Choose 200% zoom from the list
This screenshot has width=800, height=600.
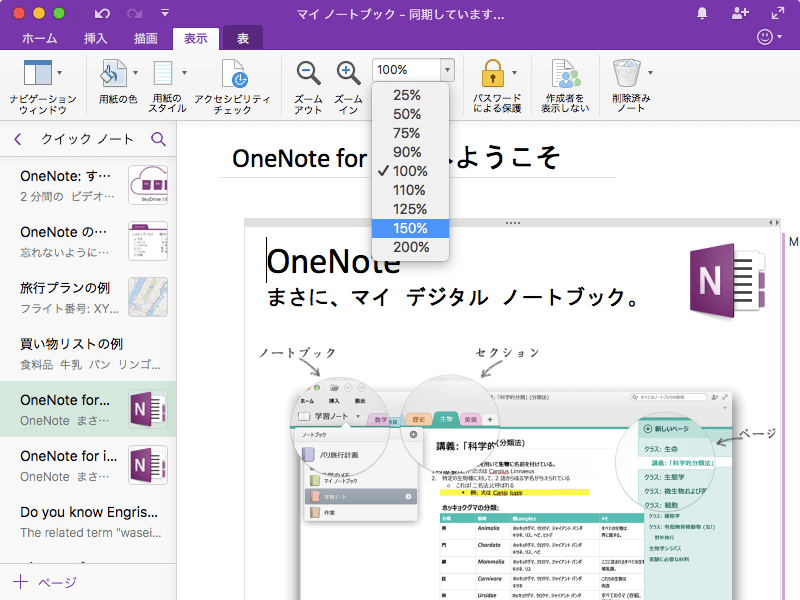pos(410,247)
